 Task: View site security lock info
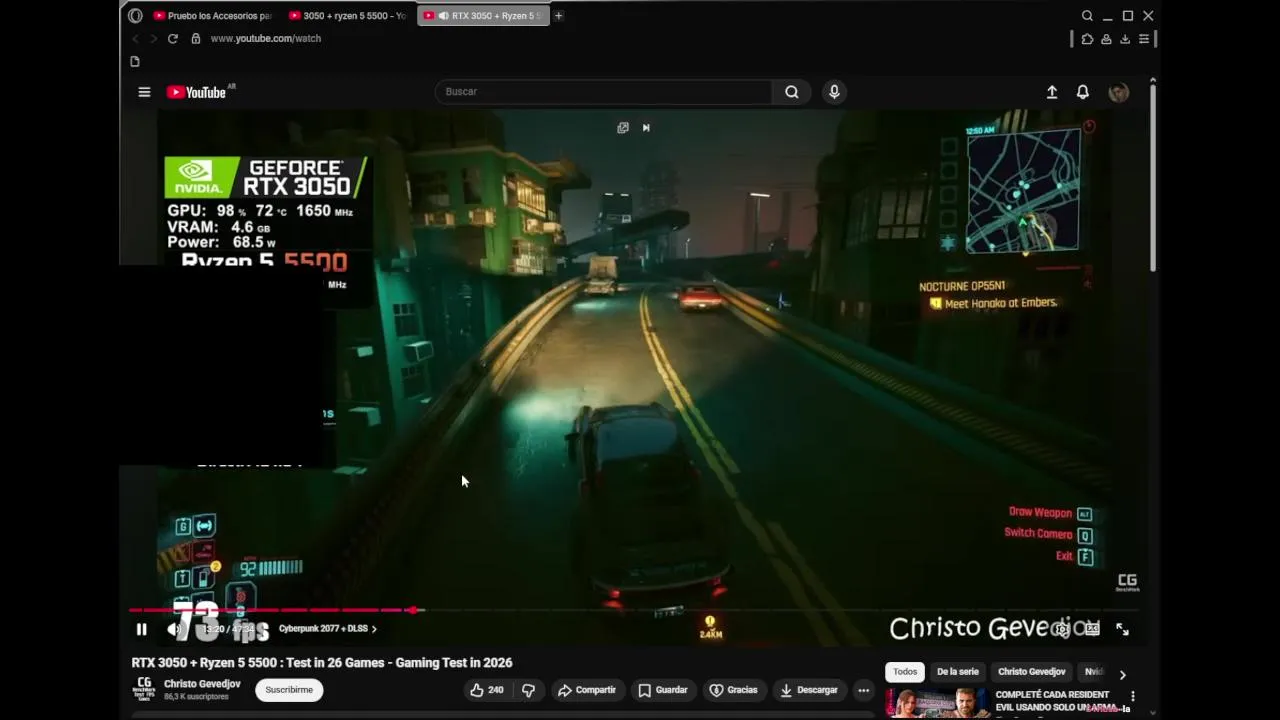[196, 38]
